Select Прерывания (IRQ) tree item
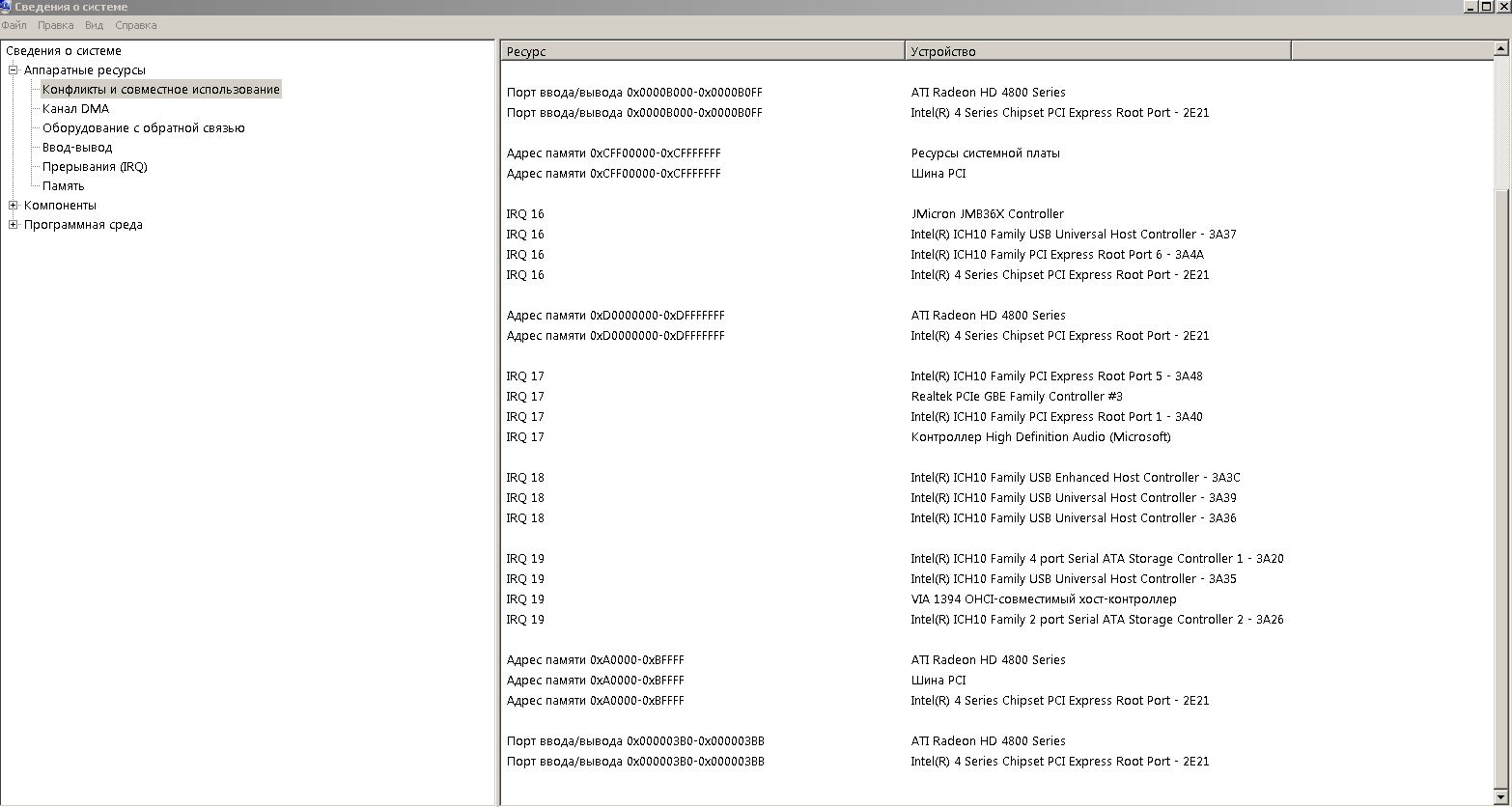The width and height of the screenshot is (1512, 807). pos(95,167)
